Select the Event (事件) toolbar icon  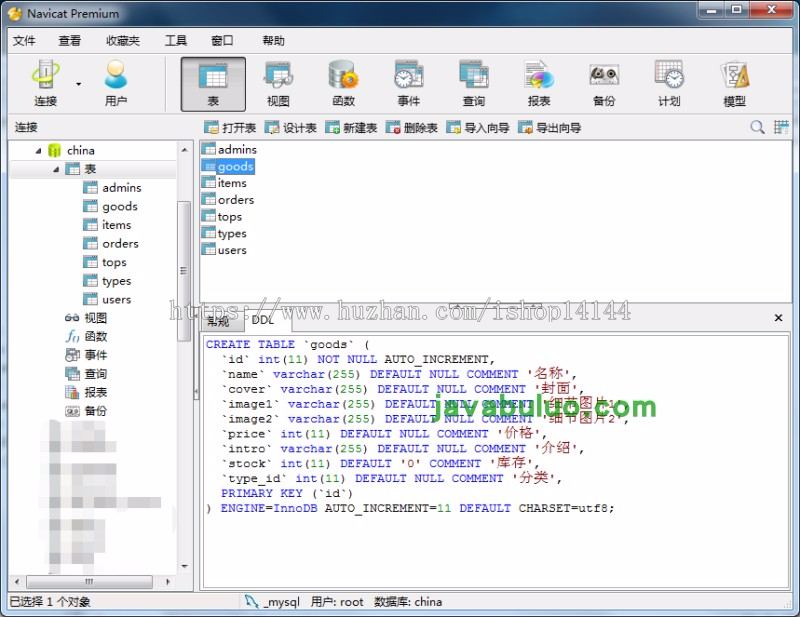[x=409, y=84]
